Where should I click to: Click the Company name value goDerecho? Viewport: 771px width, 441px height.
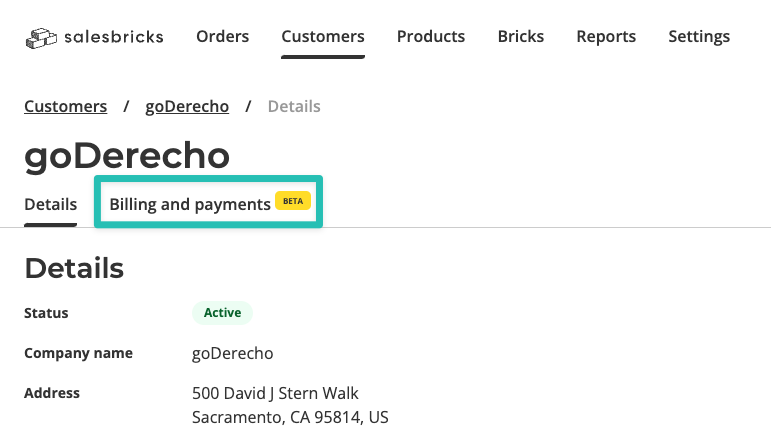233,353
